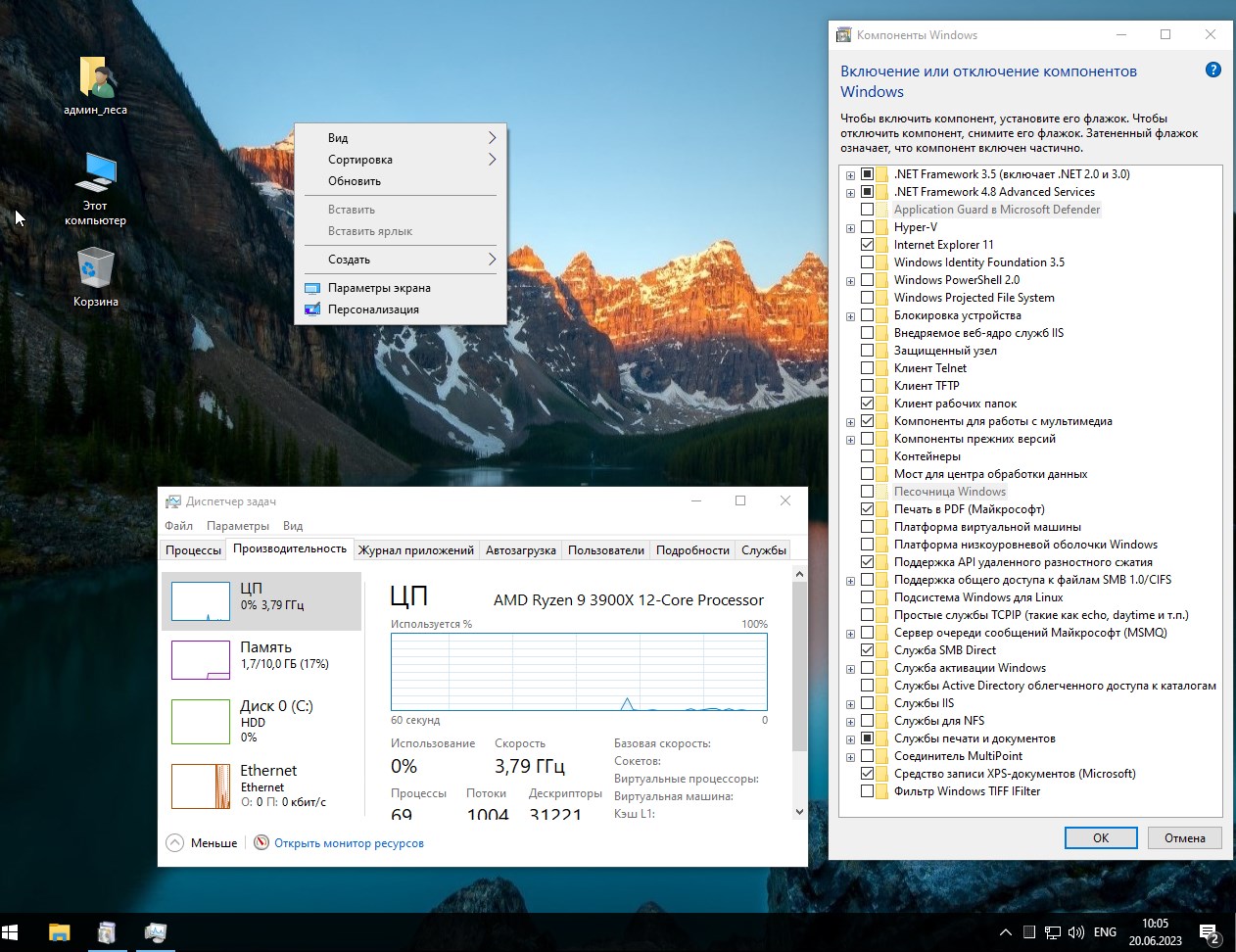The image size is (1236, 952).
Task: Expand the 'Службы IIS' tree node
Action: point(850,704)
